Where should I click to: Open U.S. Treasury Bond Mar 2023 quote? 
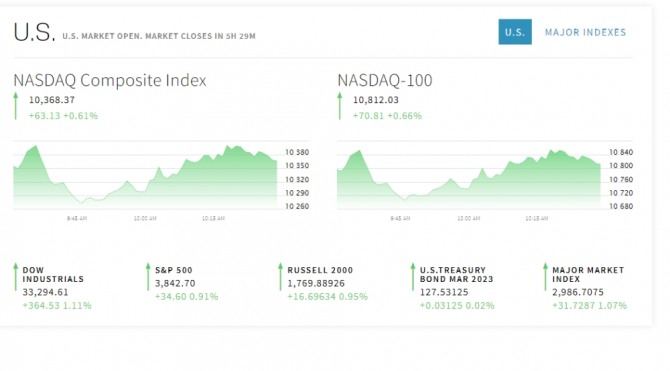(456, 274)
